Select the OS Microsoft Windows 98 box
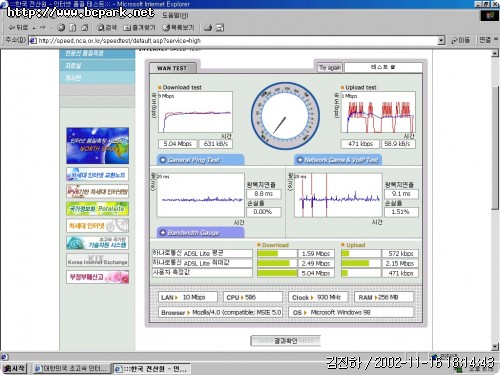This screenshot has height=375, width=500. (x=351, y=312)
